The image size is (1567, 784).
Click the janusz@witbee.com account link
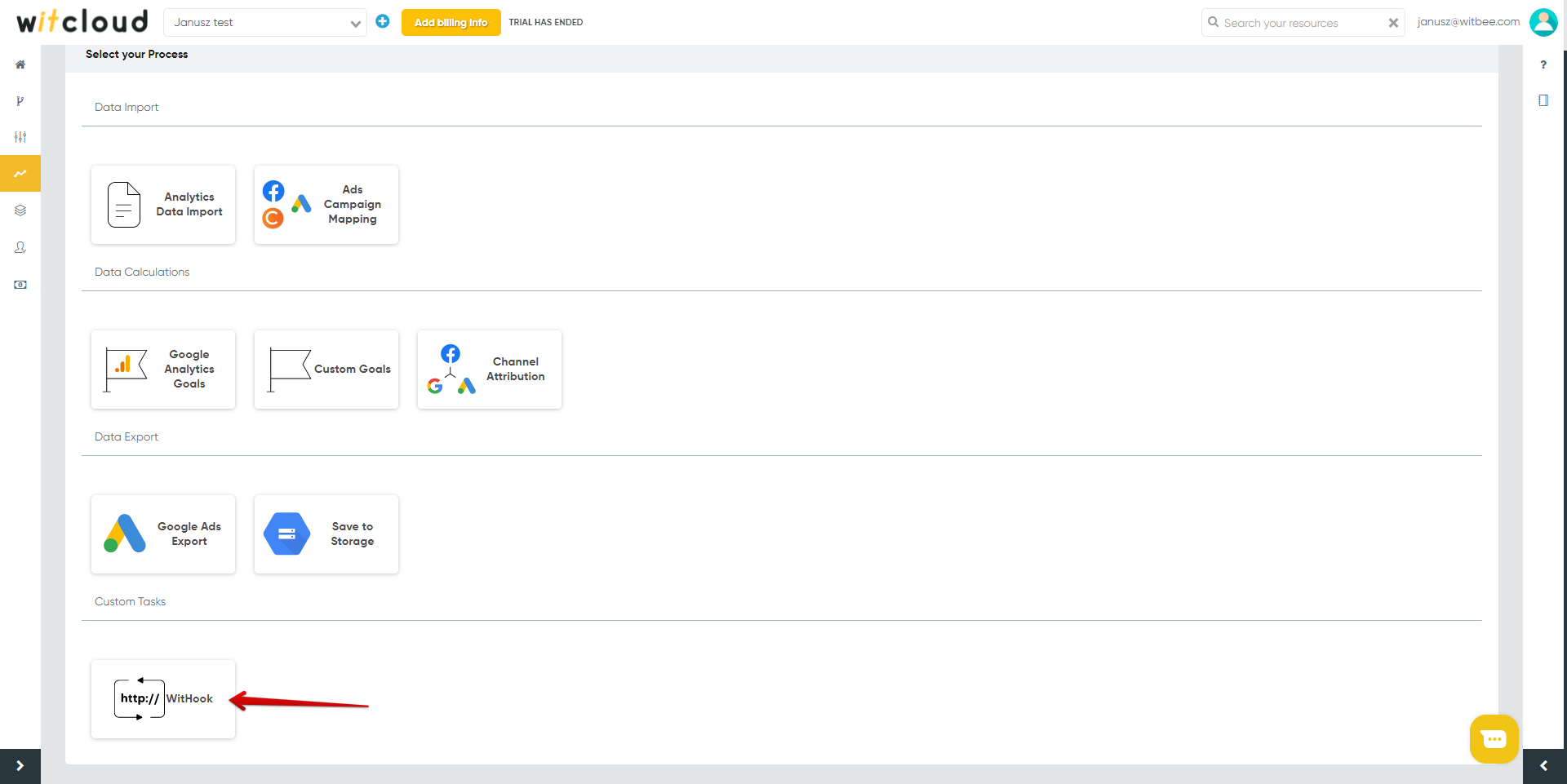click(x=1468, y=22)
